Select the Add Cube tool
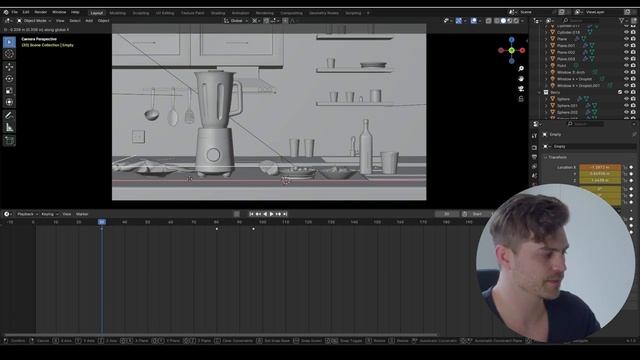The image size is (640, 360). (x=9, y=141)
